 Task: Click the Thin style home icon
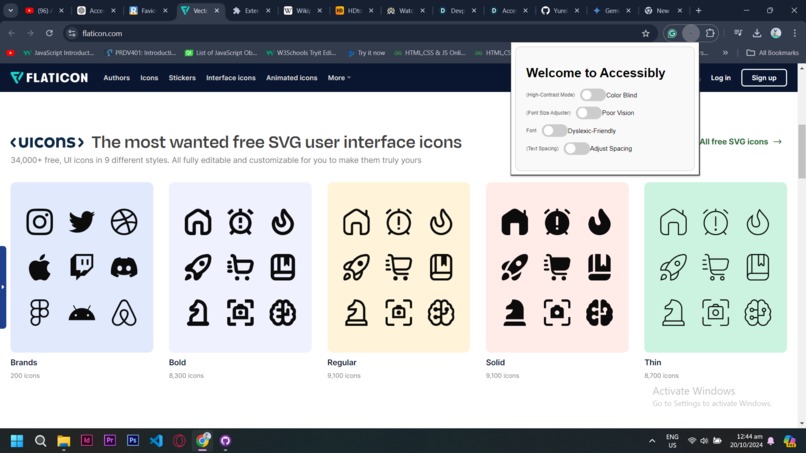673,222
